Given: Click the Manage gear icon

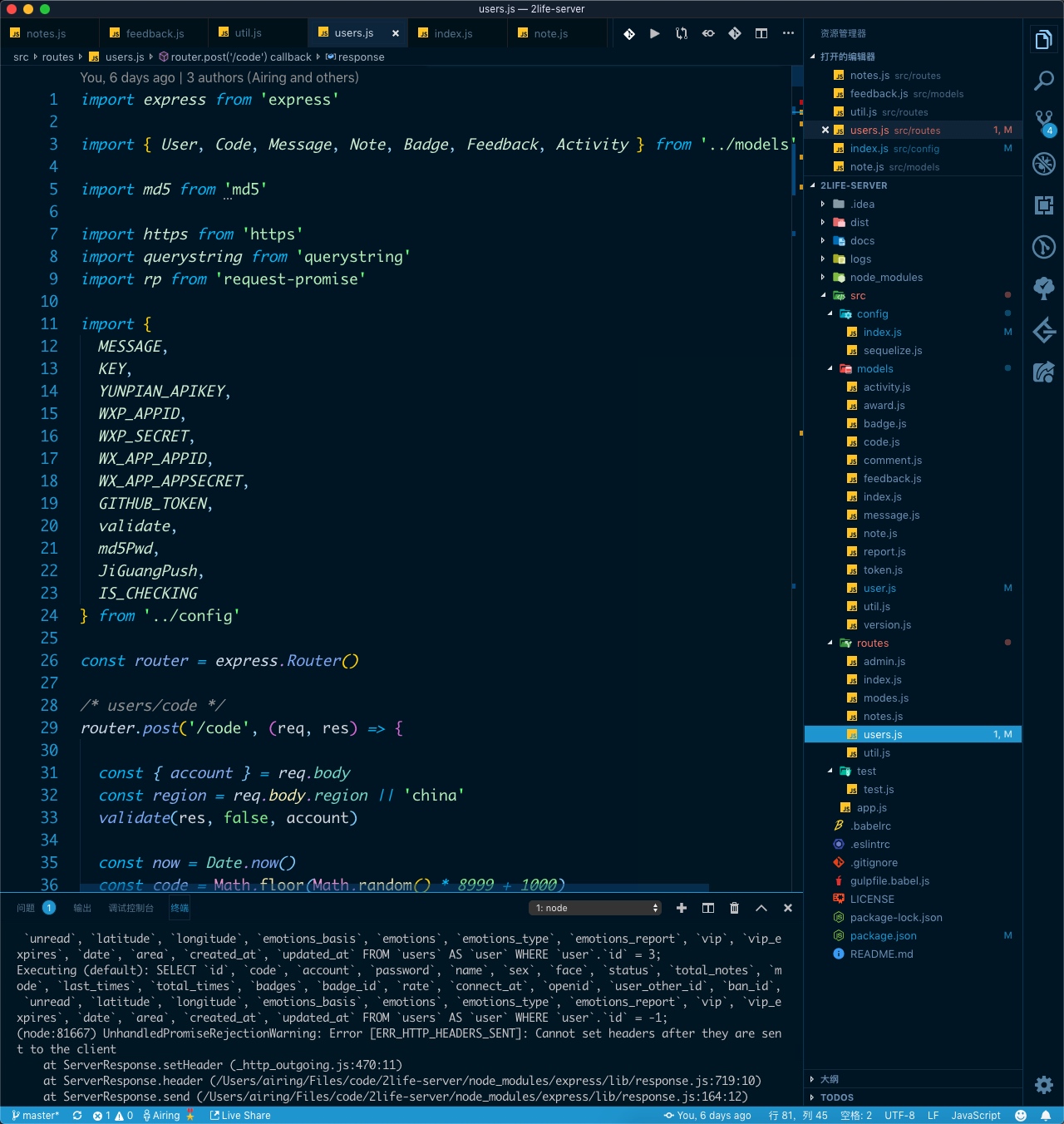Looking at the screenshot, I should 1043,1084.
